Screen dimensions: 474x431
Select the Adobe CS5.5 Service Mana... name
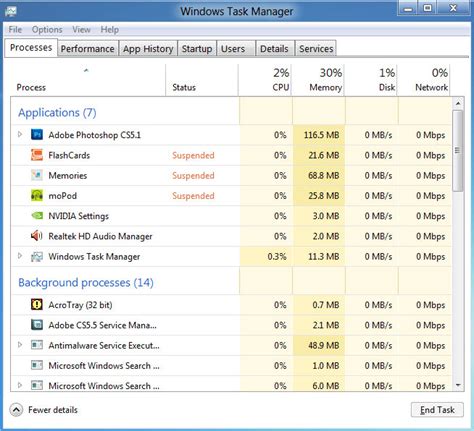[x=102, y=325]
